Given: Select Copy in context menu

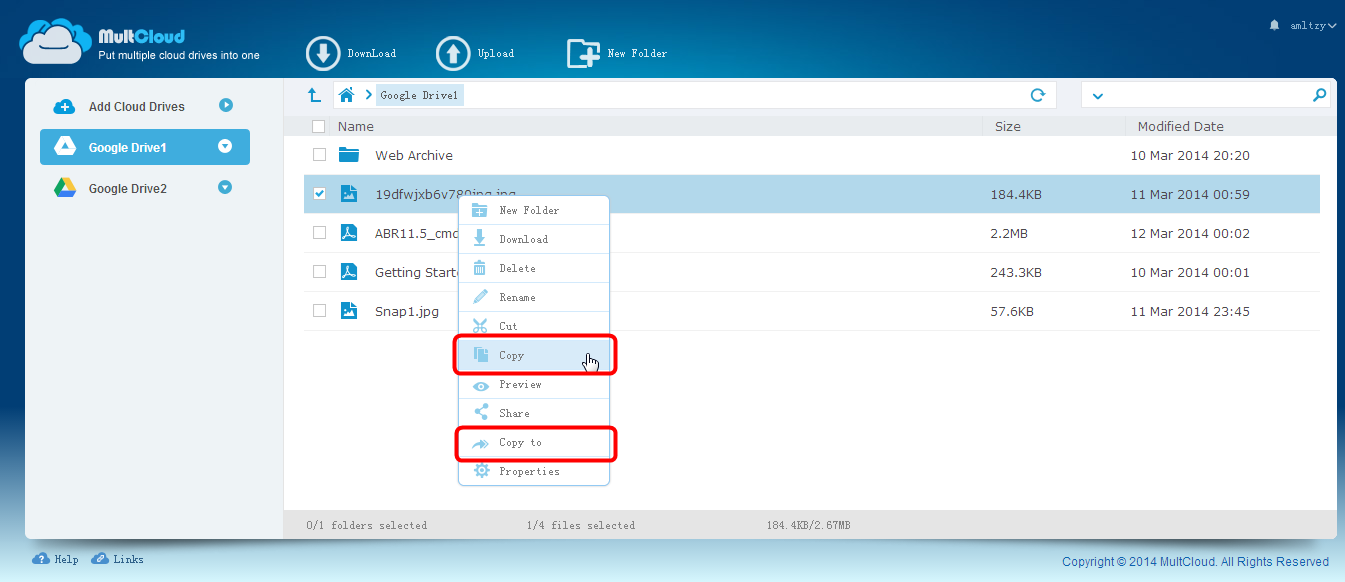Looking at the screenshot, I should (534, 355).
